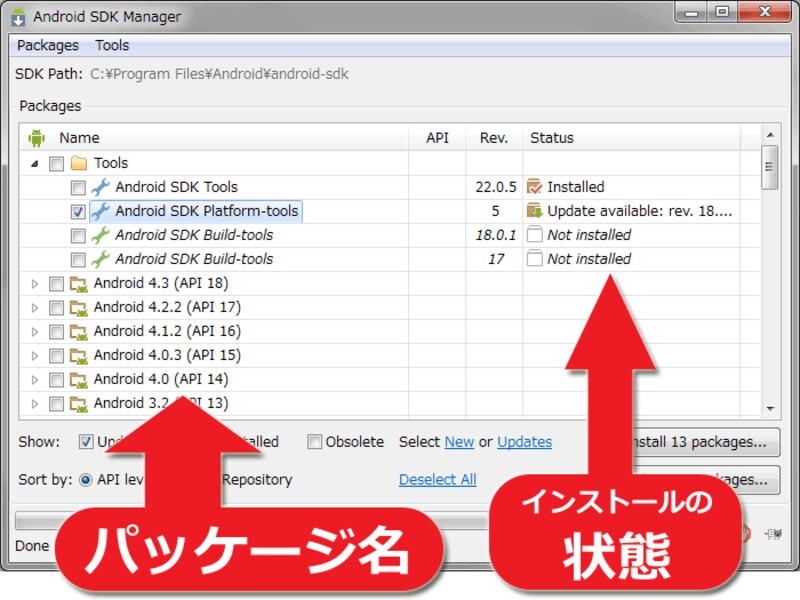This screenshot has height=600, width=800.
Task: Collapse the Tools tree group
Action: (35, 163)
